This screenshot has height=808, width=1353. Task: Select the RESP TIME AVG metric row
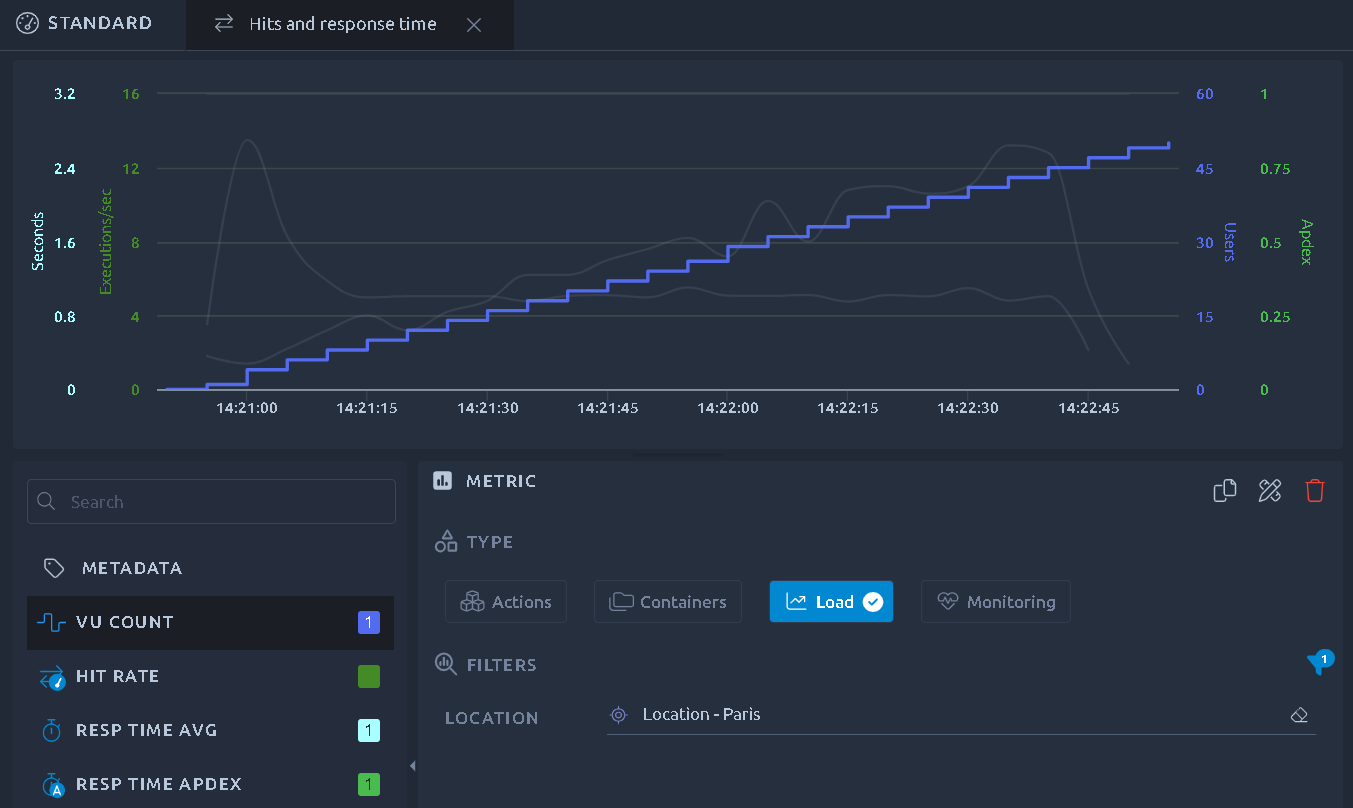tap(210, 731)
